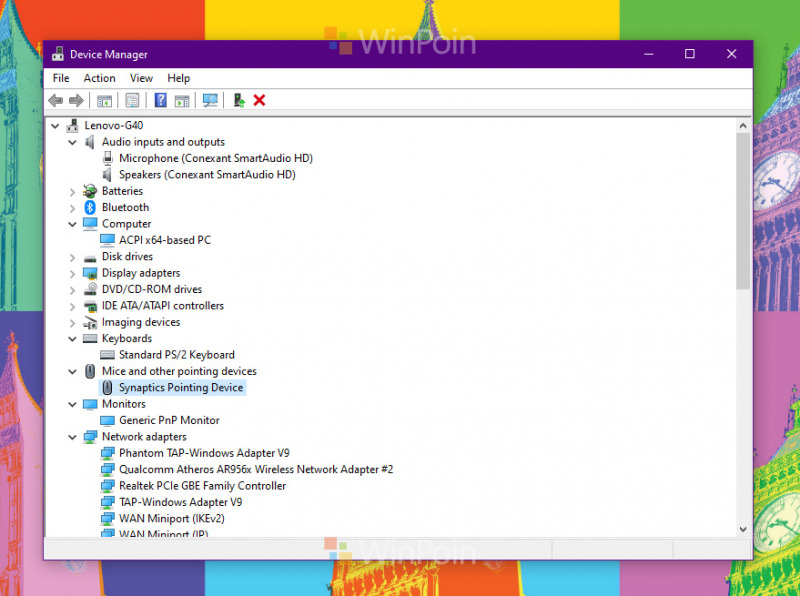
Task: Open the Action menu
Action: [x=99, y=78]
